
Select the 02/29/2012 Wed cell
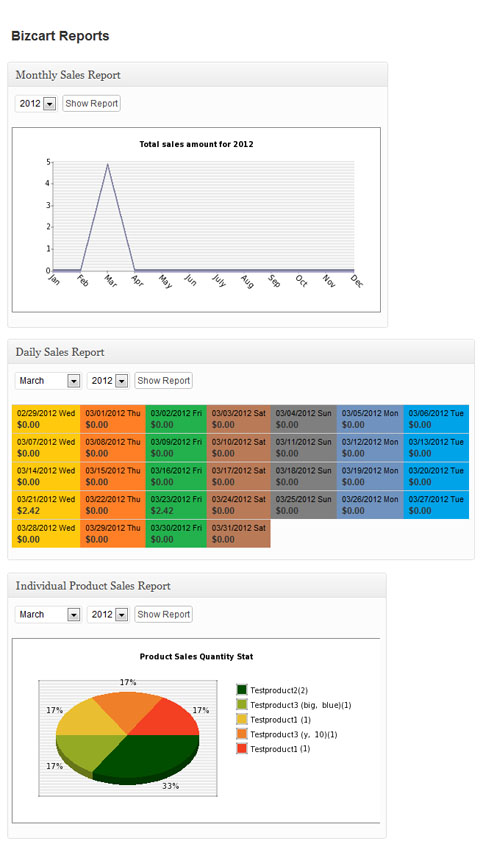[x=46, y=419]
